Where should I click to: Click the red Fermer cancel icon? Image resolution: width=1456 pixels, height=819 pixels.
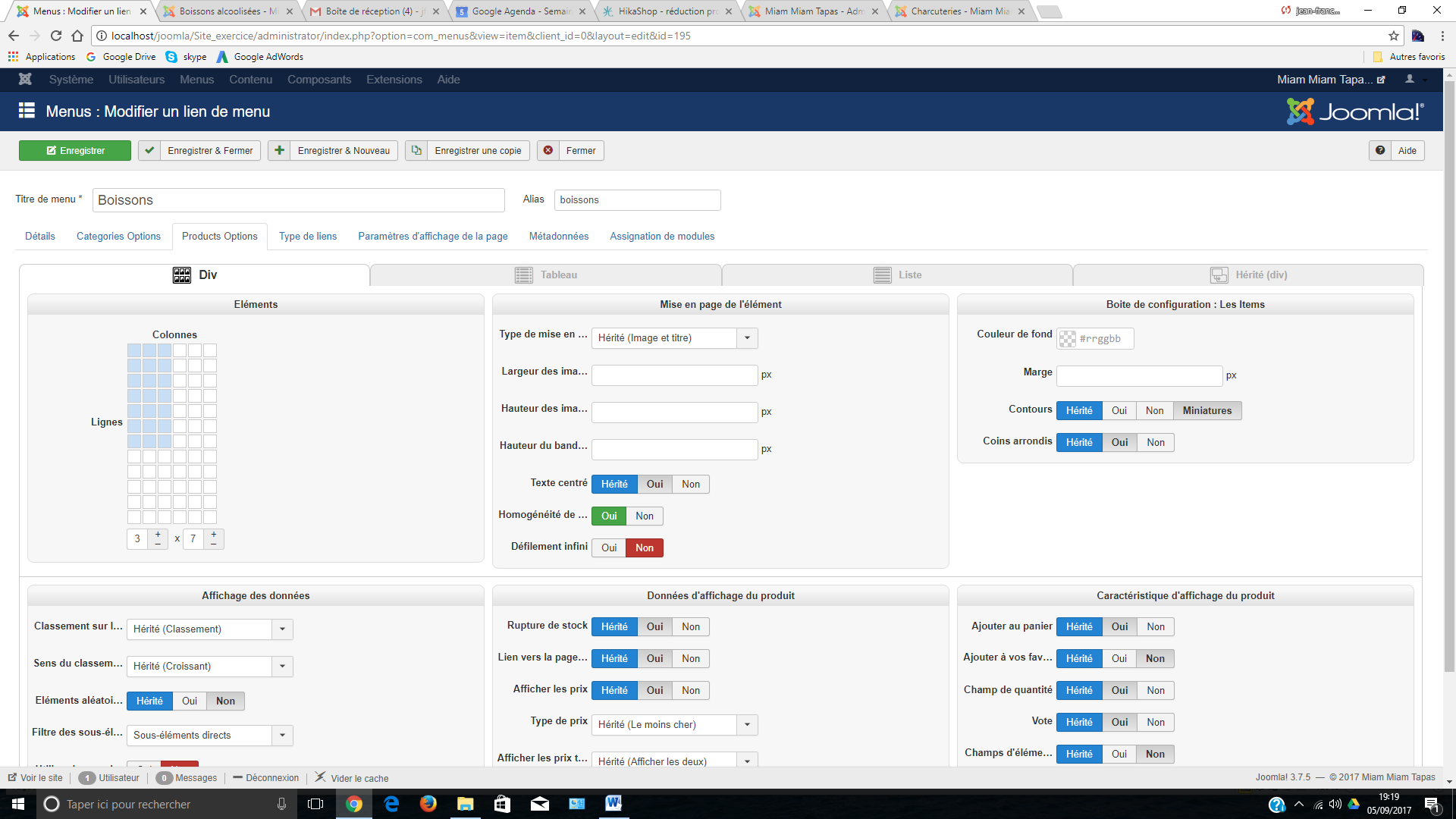(x=548, y=151)
